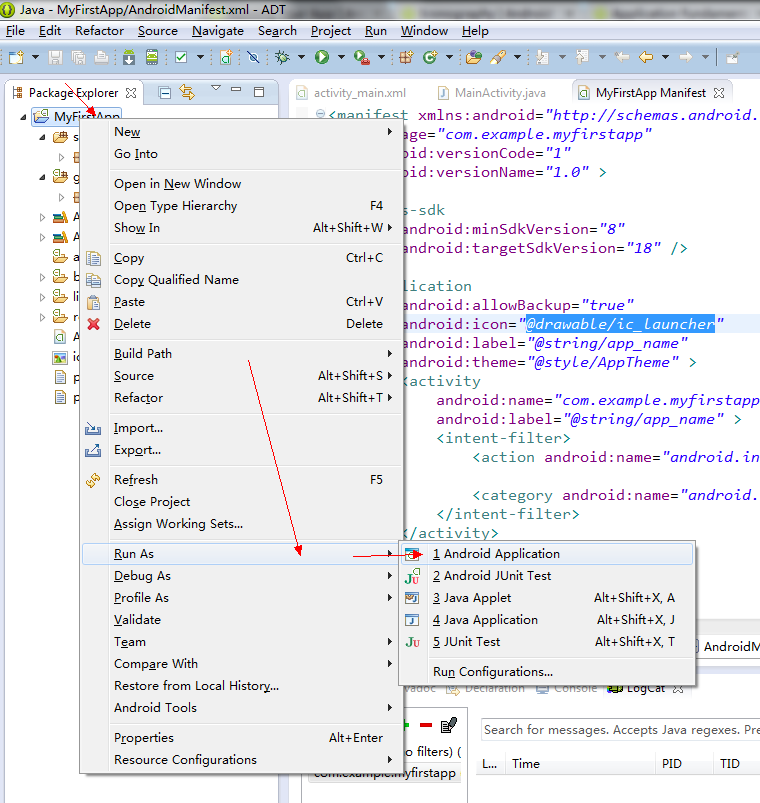This screenshot has width=760, height=803.
Task: Open the File menu
Action: click(15, 31)
